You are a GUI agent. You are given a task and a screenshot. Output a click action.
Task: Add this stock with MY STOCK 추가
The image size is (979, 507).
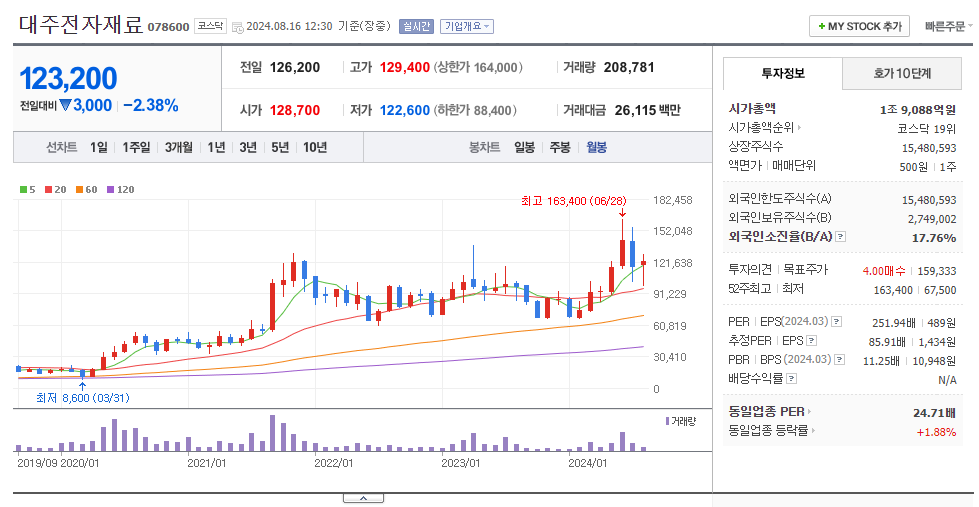pyautogui.click(x=859, y=26)
